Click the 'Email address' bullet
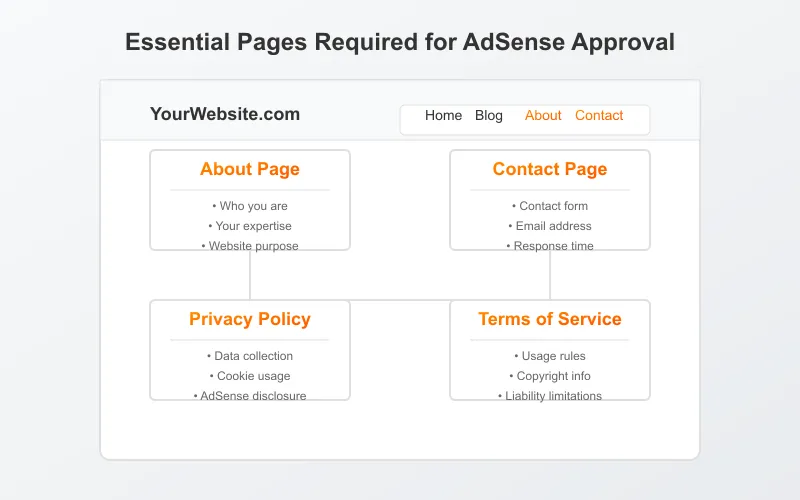The width and height of the screenshot is (800, 500). pyautogui.click(x=550, y=226)
